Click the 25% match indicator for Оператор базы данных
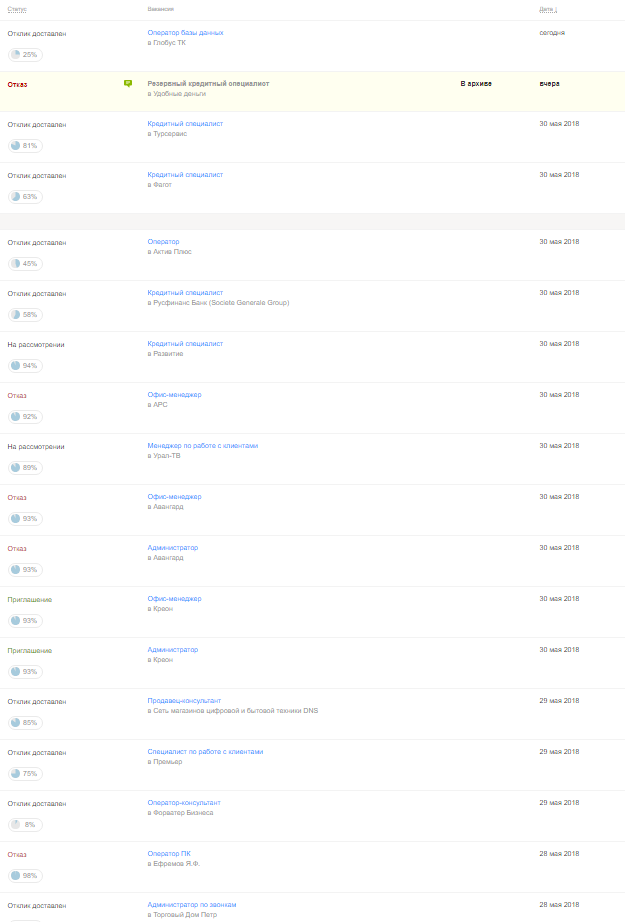This screenshot has height=922, width=640. (22, 54)
